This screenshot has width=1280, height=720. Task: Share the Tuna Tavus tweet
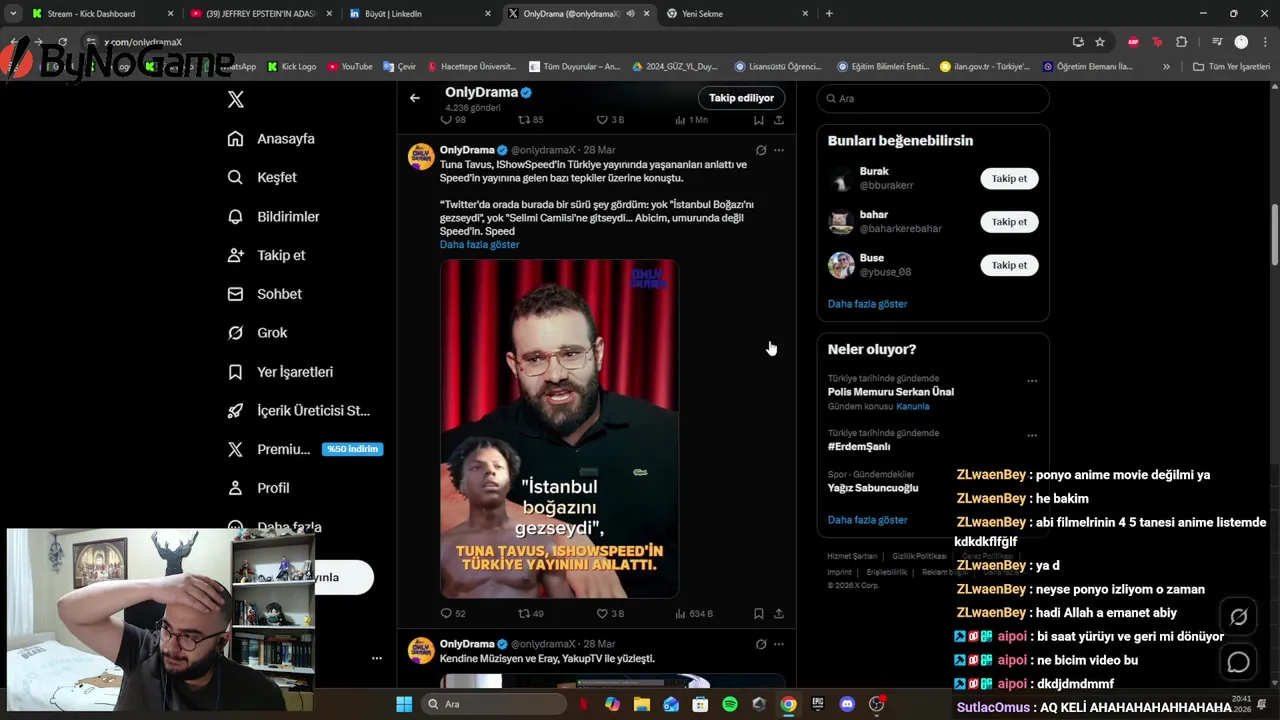coord(779,613)
